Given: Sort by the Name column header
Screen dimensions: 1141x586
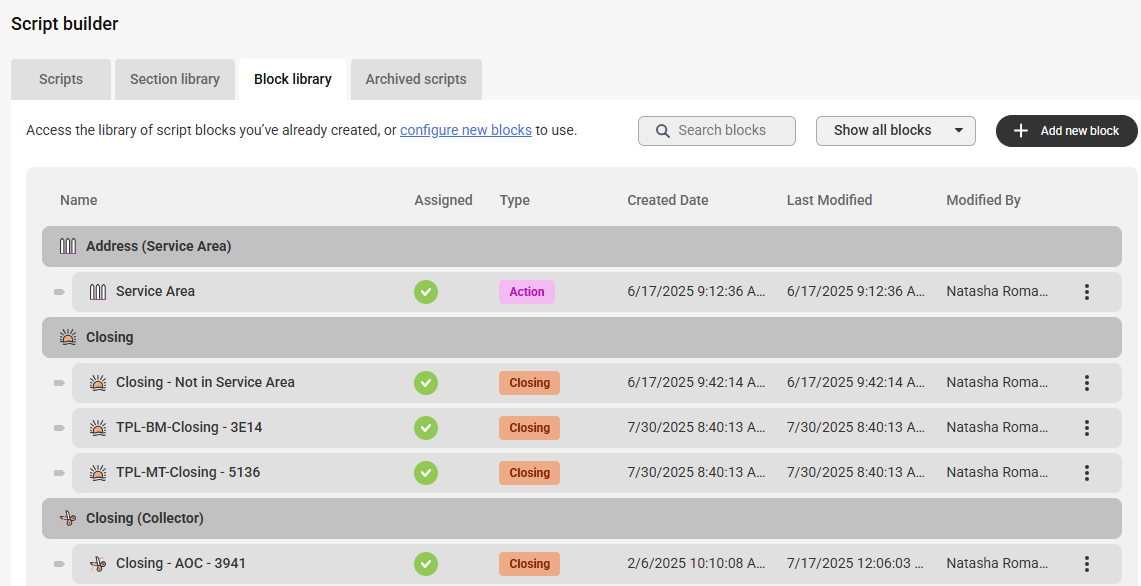Looking at the screenshot, I should [79, 200].
